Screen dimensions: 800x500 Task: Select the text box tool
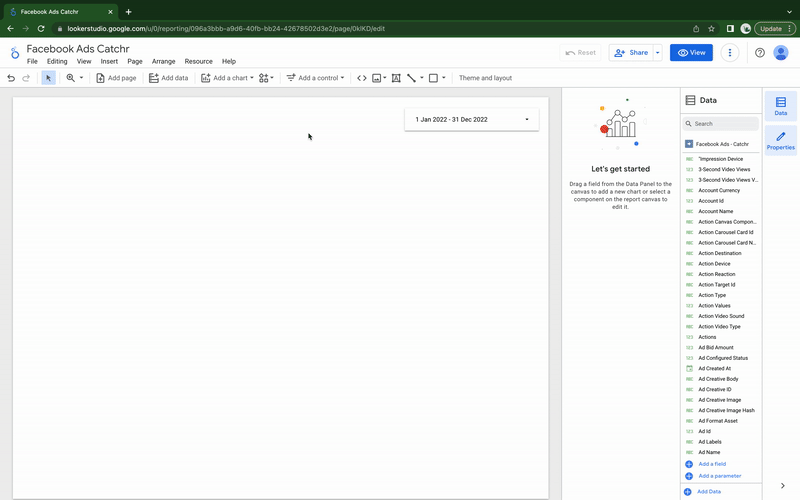click(396, 78)
